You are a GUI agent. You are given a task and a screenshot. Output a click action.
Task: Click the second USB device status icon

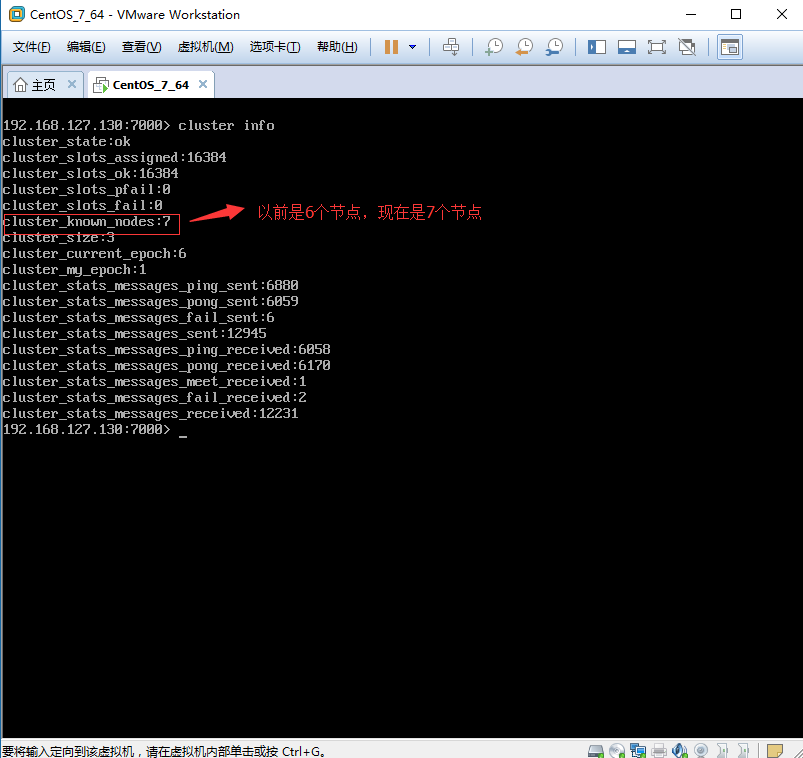743,751
